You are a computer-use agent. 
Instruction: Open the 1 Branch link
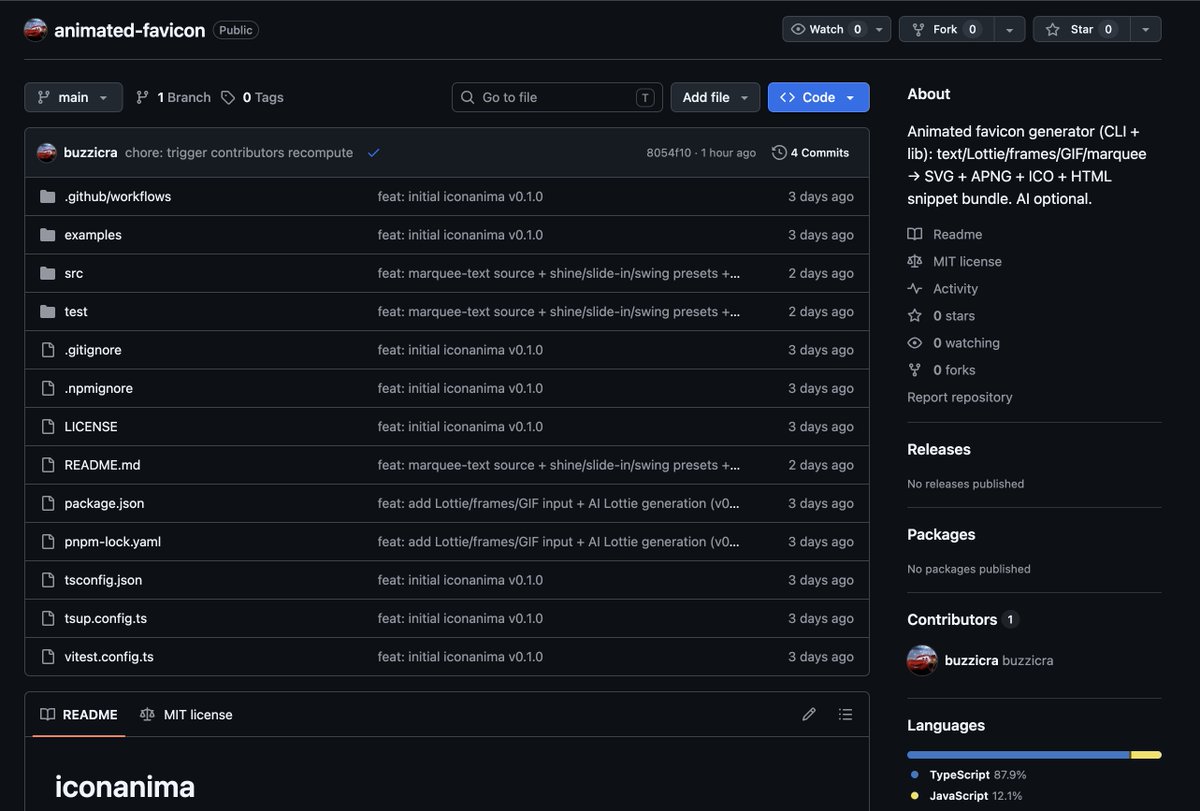tap(174, 97)
